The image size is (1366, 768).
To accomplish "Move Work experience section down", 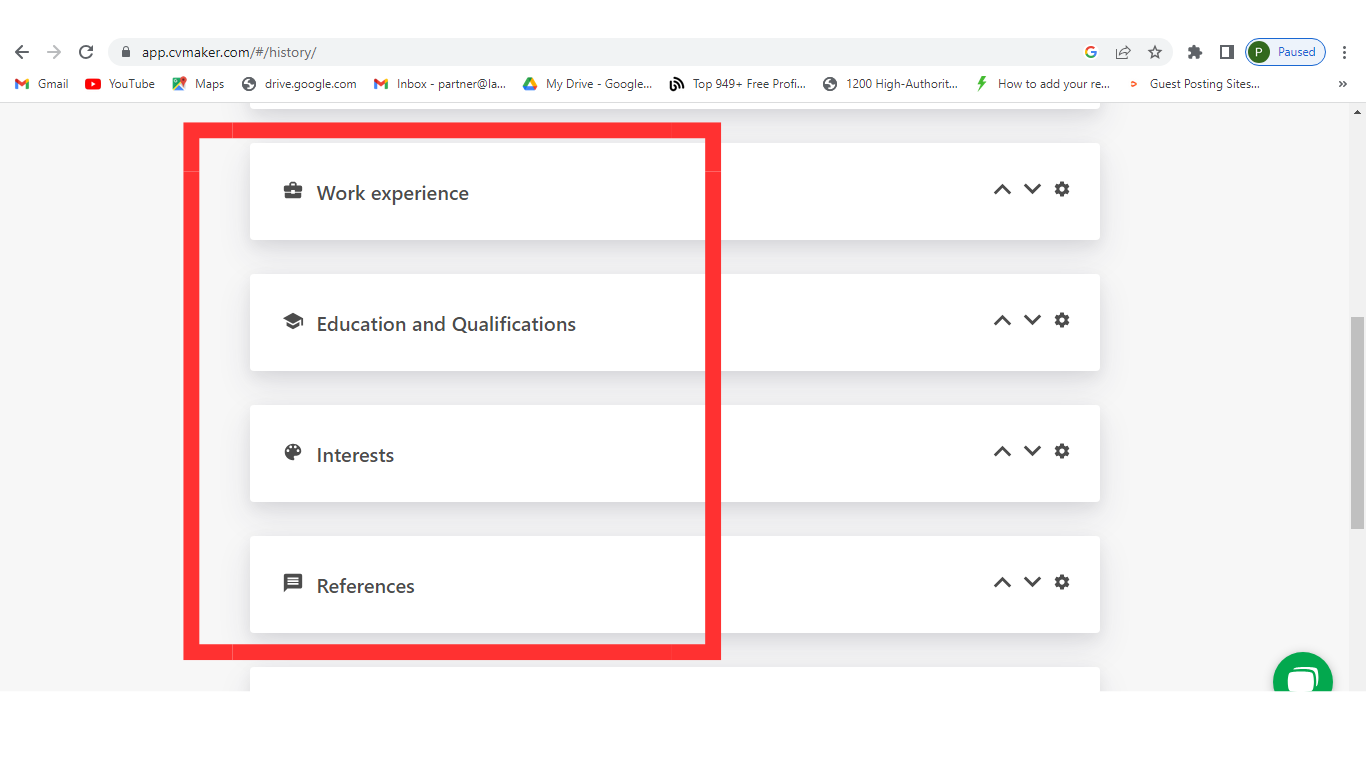I will 1032,189.
